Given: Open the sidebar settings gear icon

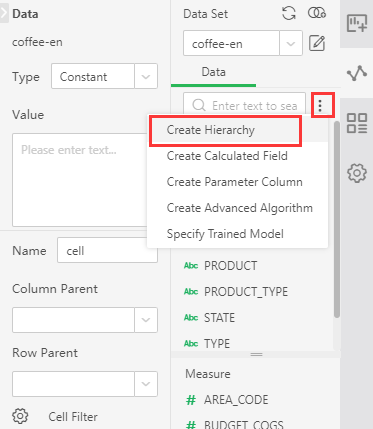Looking at the screenshot, I should click(x=357, y=173).
